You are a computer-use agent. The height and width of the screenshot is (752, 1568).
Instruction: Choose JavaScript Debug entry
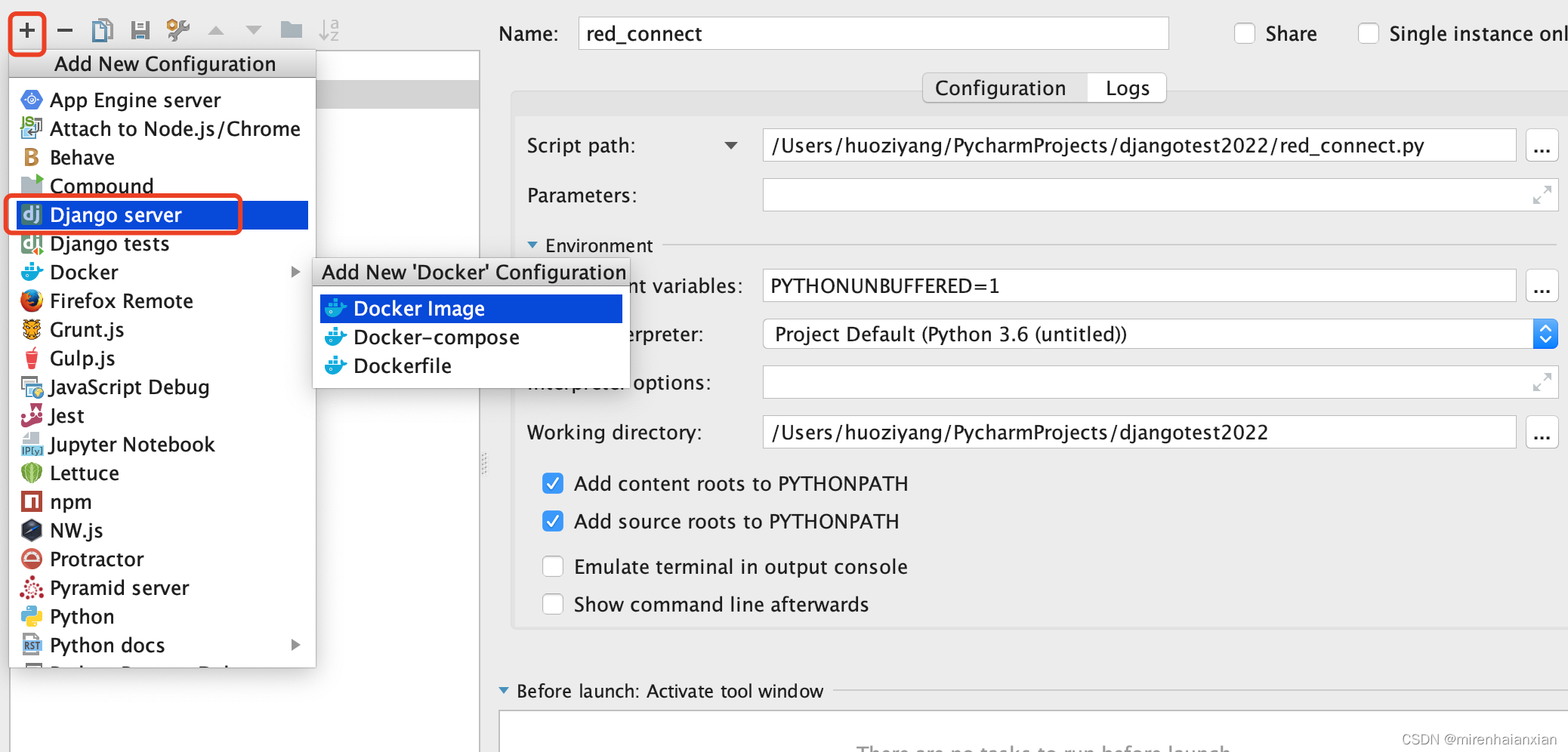click(x=162, y=387)
